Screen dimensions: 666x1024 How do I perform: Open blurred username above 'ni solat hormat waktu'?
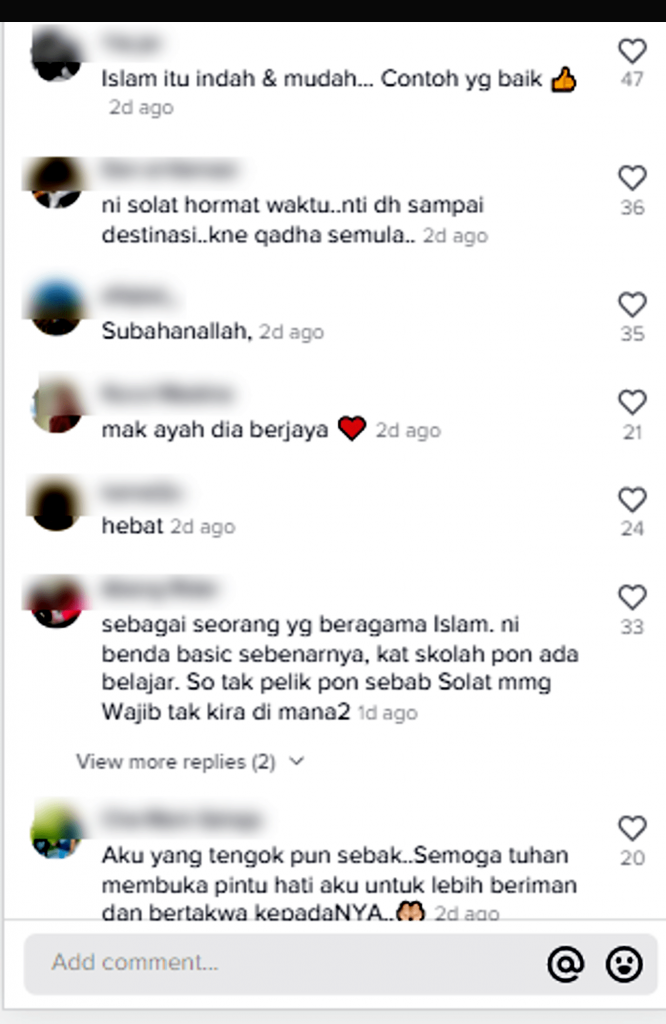pyautogui.click(x=170, y=170)
